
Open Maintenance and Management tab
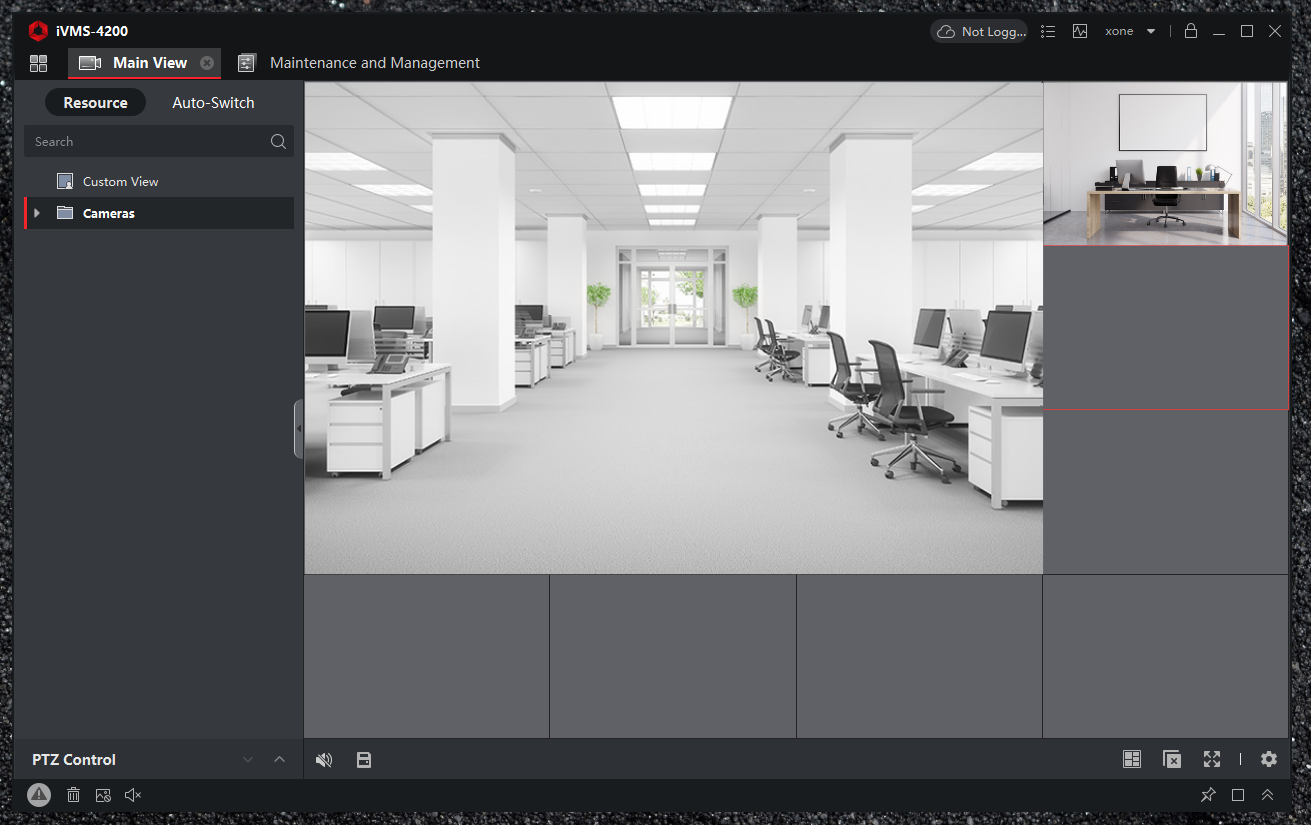358,63
